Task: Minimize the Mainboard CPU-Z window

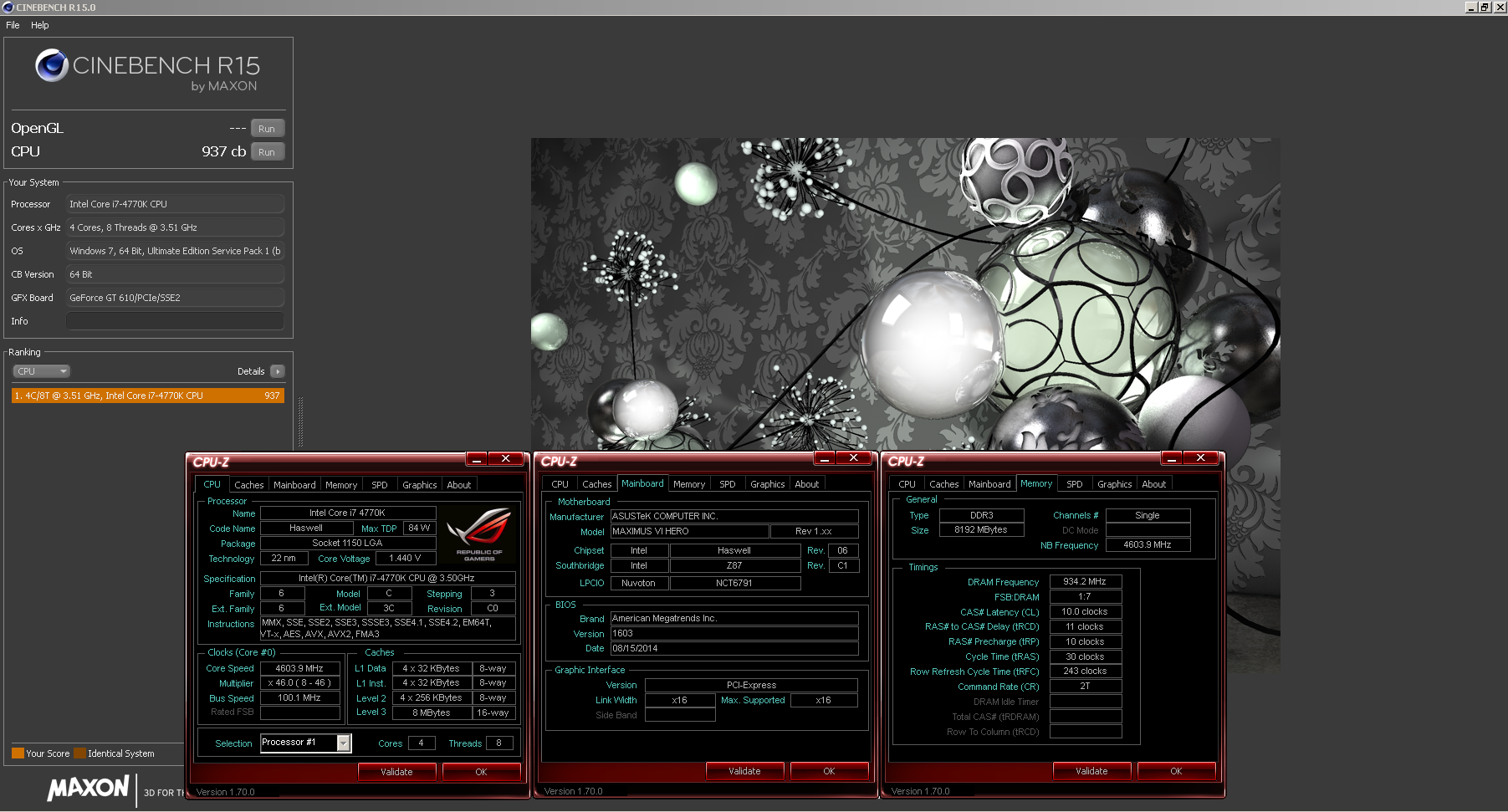Action: (x=824, y=458)
